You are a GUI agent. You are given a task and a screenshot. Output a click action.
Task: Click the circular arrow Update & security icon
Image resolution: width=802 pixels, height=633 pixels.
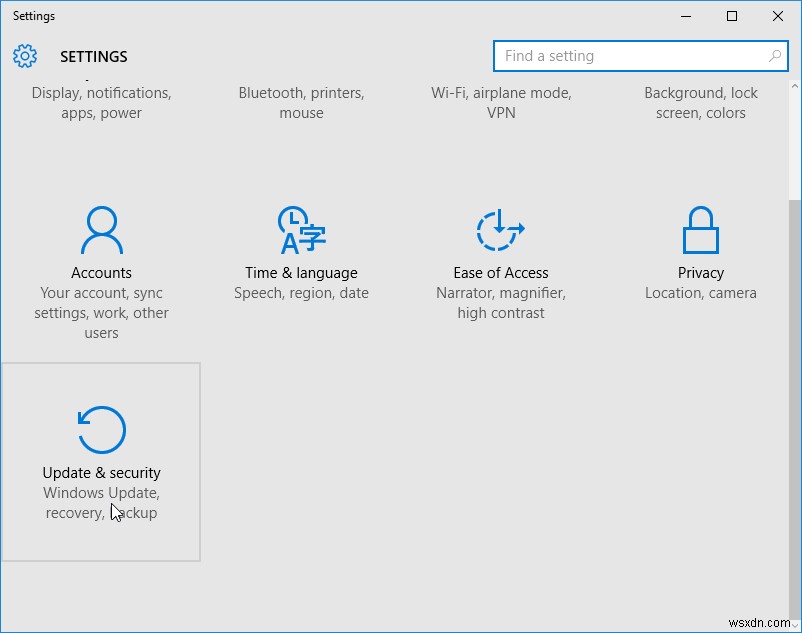tap(100, 428)
